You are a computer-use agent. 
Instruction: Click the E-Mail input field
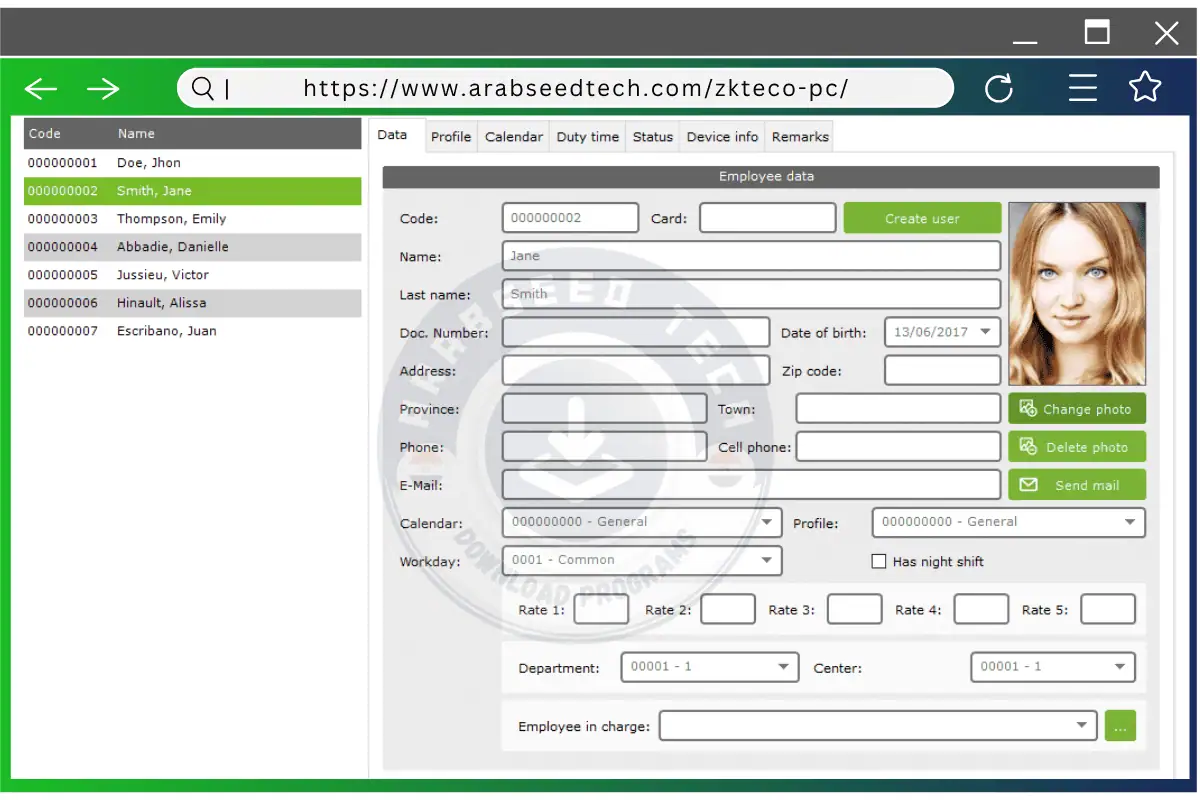coord(751,485)
